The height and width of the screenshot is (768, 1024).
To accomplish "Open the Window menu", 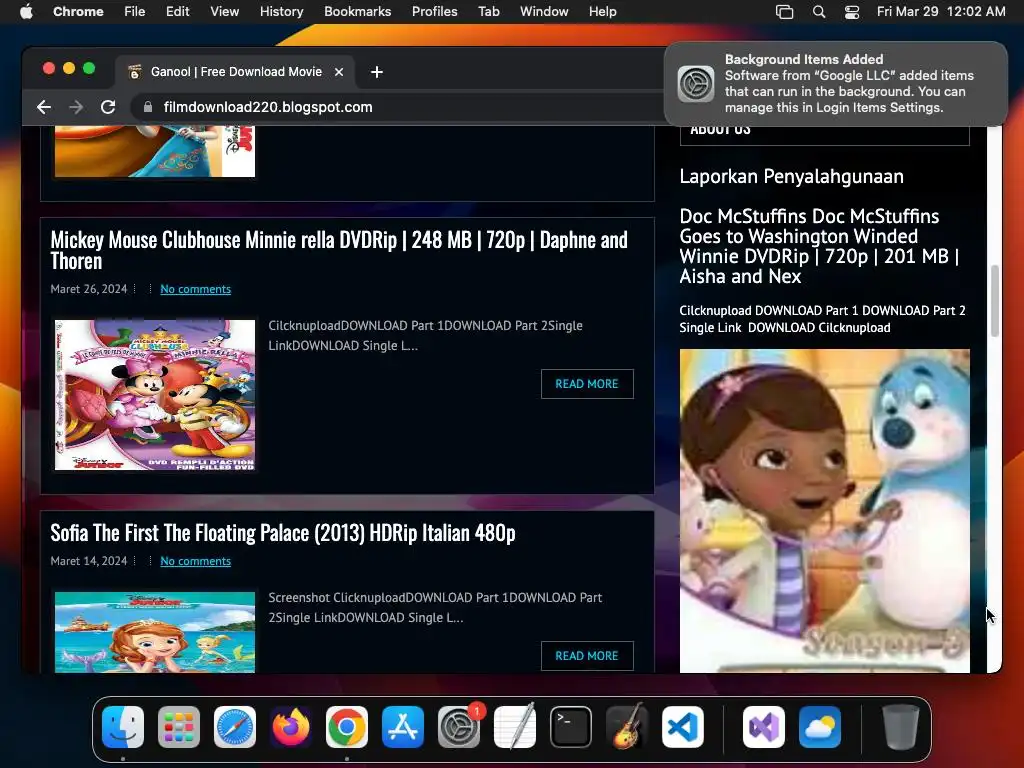I will pos(544,11).
